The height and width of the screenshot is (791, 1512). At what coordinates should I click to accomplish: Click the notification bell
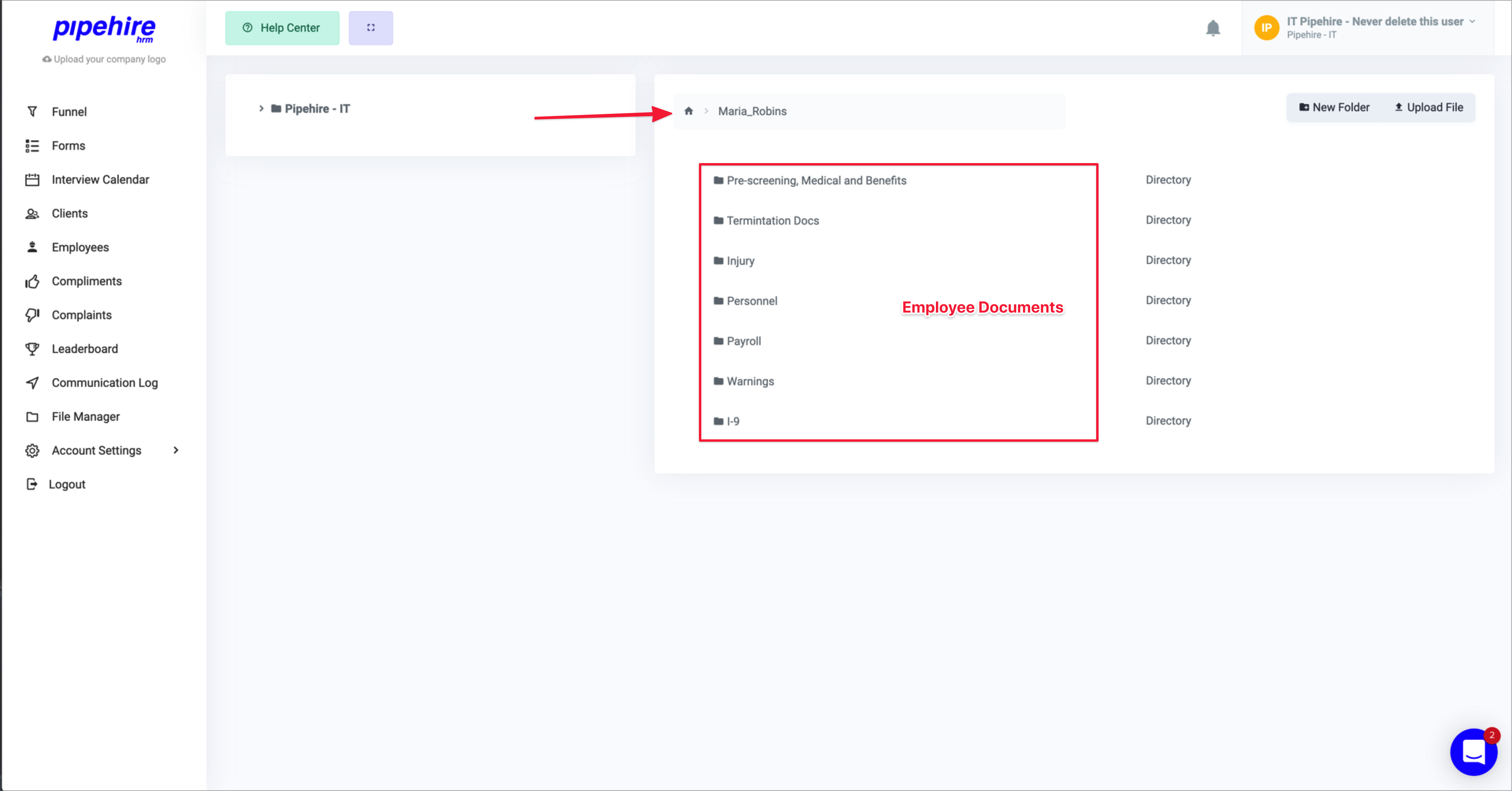point(1213,28)
